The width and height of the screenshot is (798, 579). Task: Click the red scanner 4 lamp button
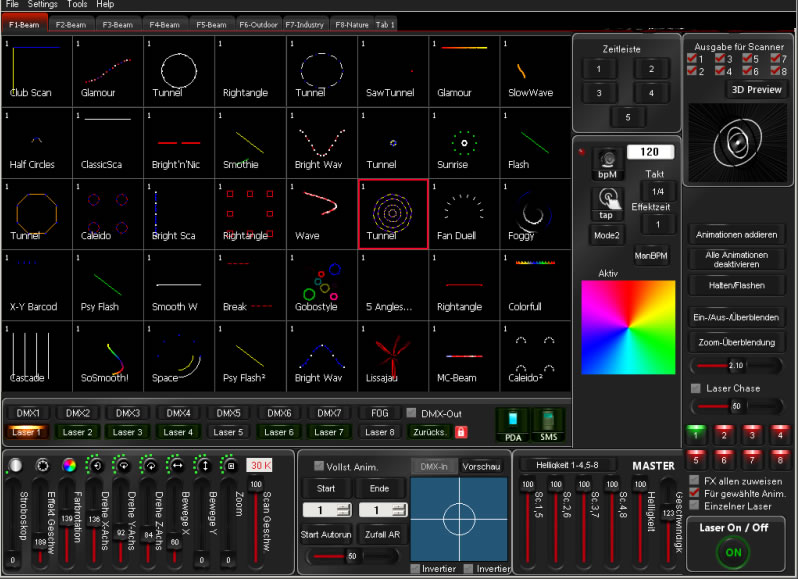[x=780, y=433]
